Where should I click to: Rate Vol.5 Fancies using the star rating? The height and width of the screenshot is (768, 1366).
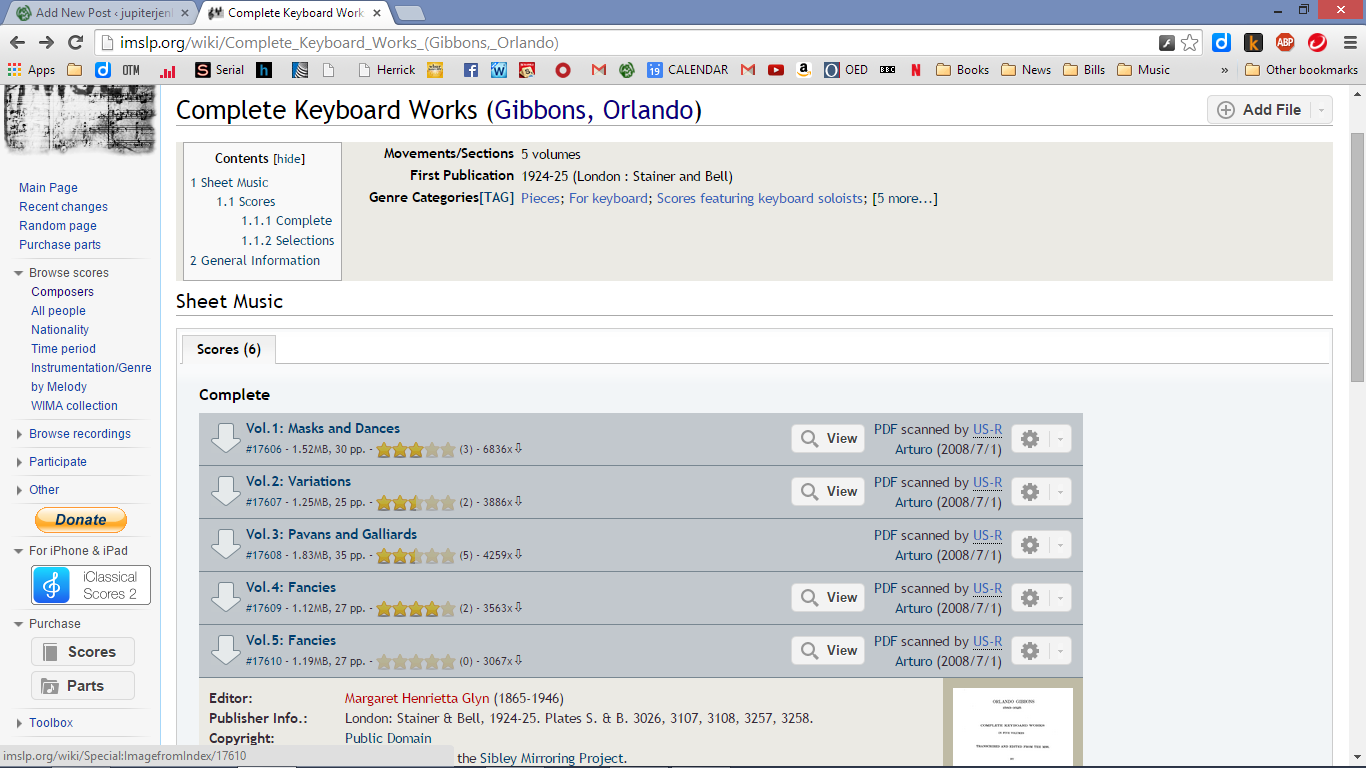(x=415, y=662)
